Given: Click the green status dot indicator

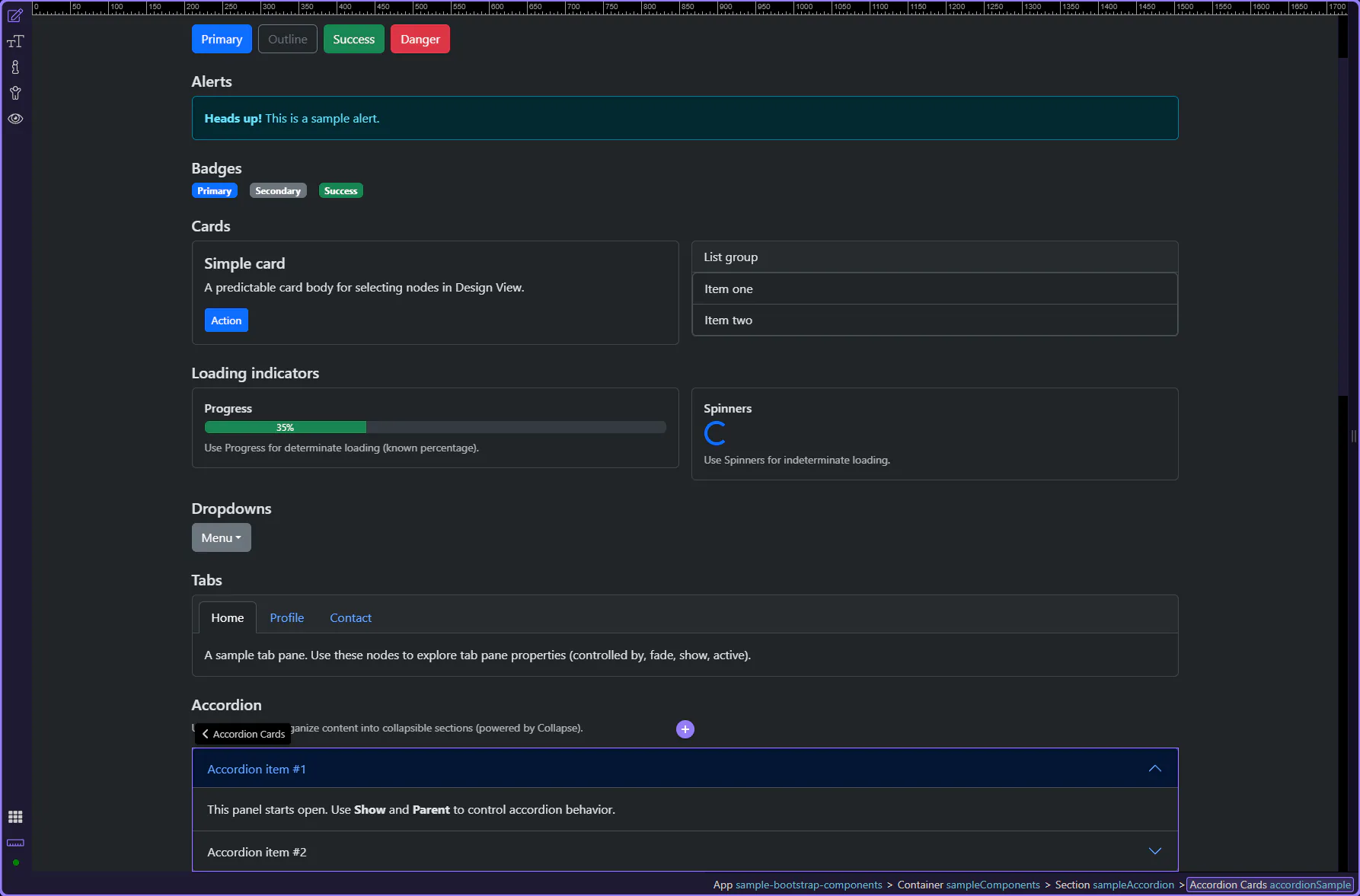Looking at the screenshot, I should point(16,863).
